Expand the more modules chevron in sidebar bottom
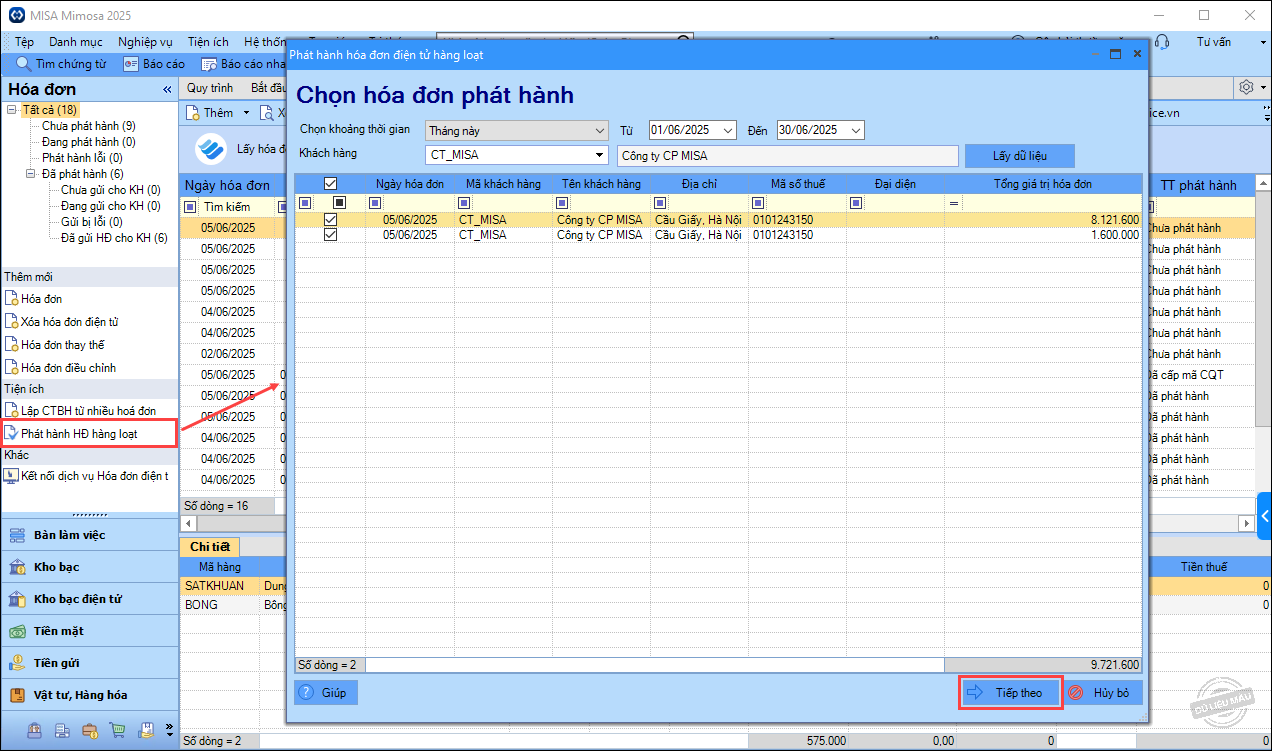This screenshot has width=1272, height=751. pyautogui.click(x=169, y=729)
